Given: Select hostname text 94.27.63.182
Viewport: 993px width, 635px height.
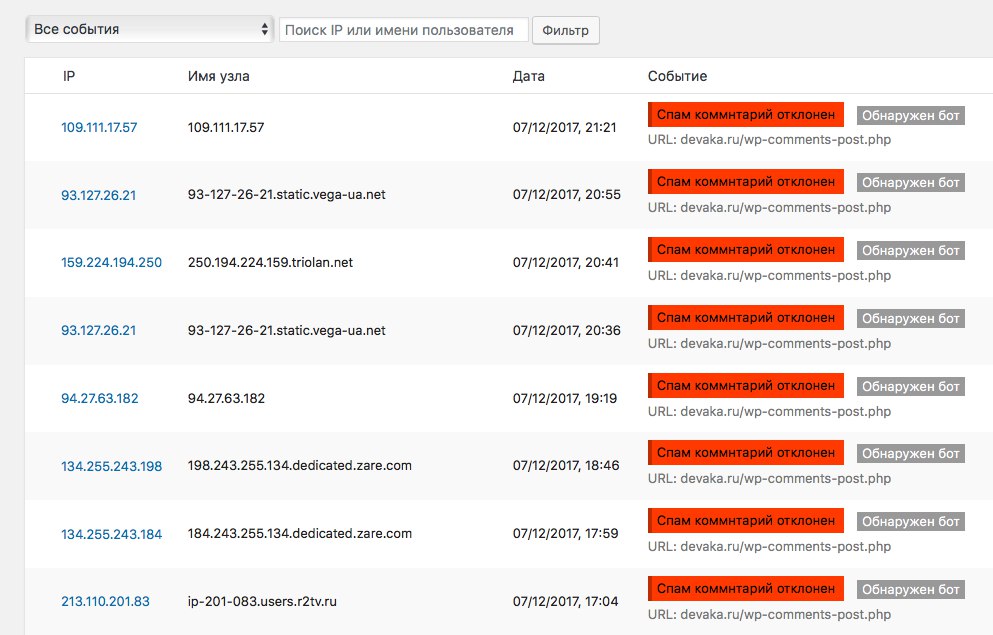Looking at the screenshot, I should tap(226, 398).
